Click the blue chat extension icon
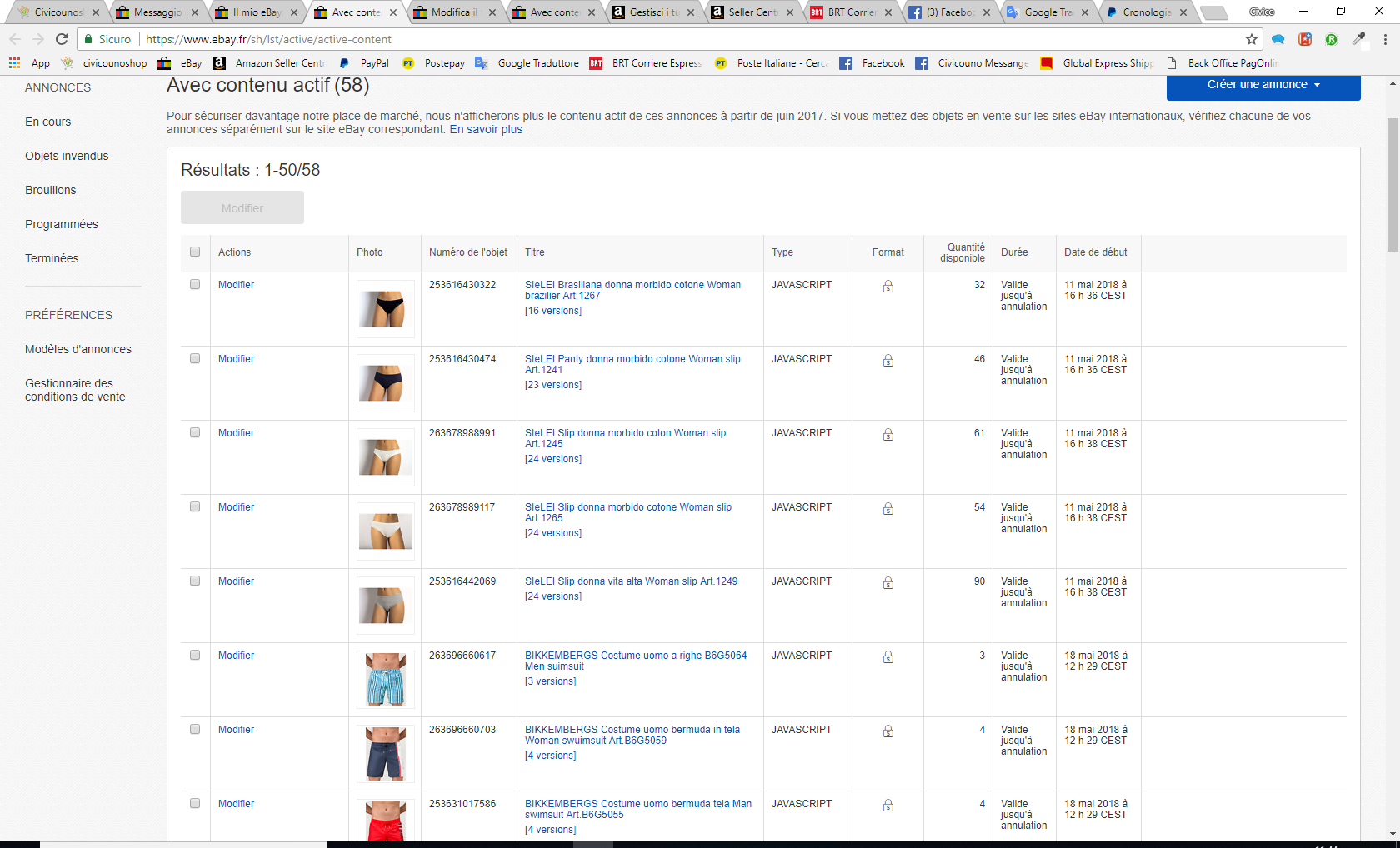Image resolution: width=1400 pixels, height=848 pixels. coord(1278,39)
